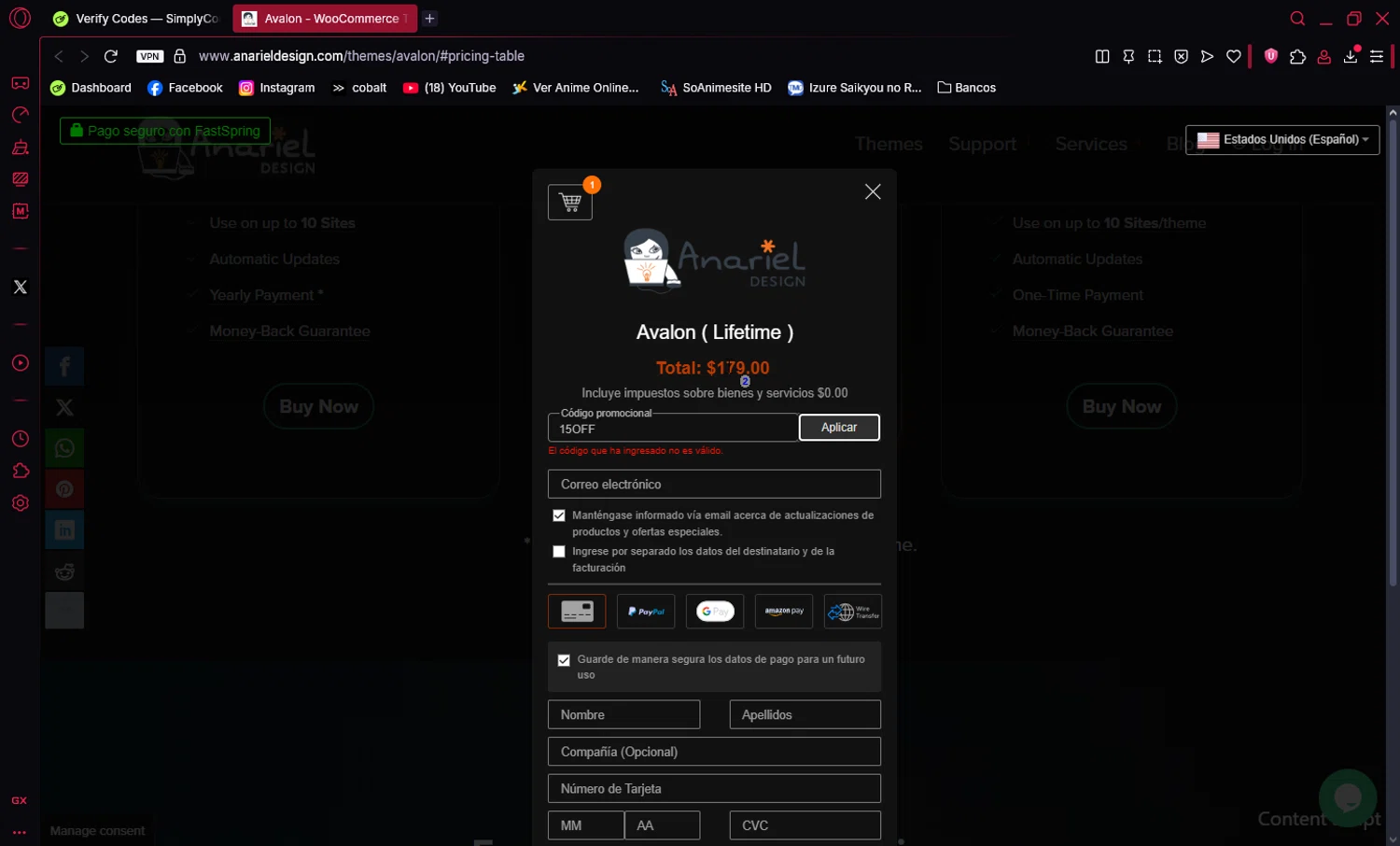Click the left plan Buy Now button
Screen dimensions: 1400x846
pyautogui.click(x=318, y=406)
